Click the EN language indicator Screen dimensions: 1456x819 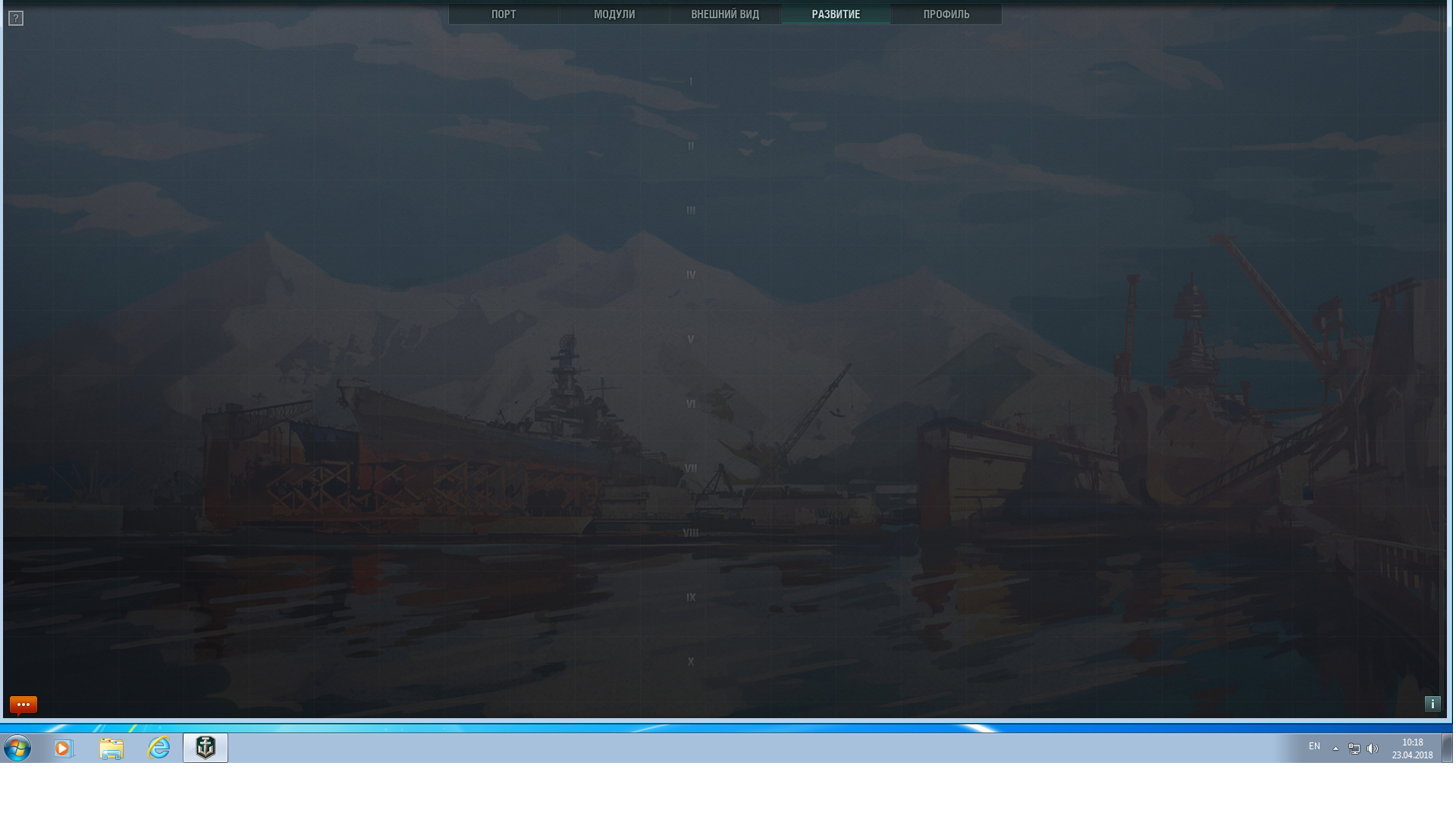[1314, 747]
